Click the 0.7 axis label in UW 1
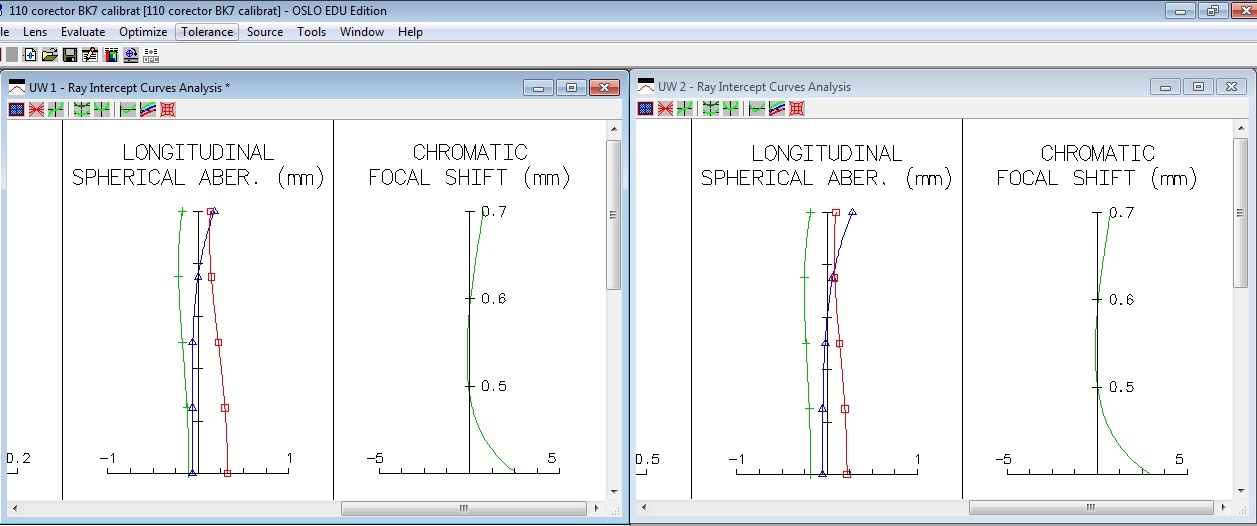The width and height of the screenshot is (1257, 526). pos(495,211)
